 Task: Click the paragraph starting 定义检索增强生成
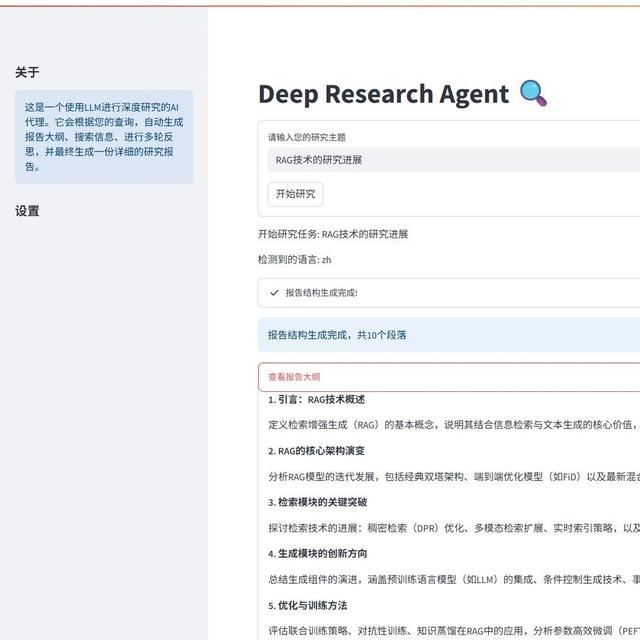454,424
